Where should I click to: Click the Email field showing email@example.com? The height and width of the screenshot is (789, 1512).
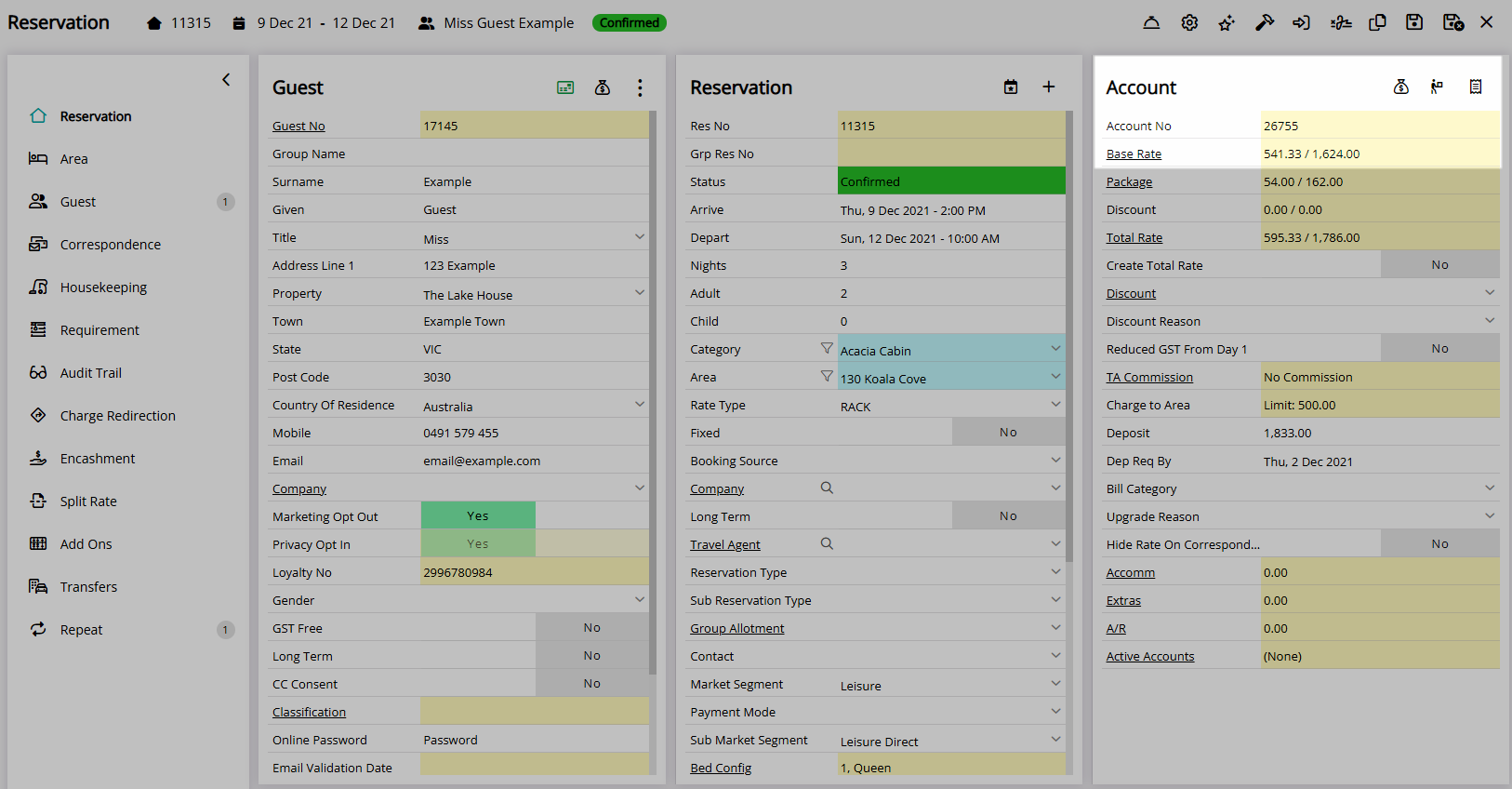(535, 461)
